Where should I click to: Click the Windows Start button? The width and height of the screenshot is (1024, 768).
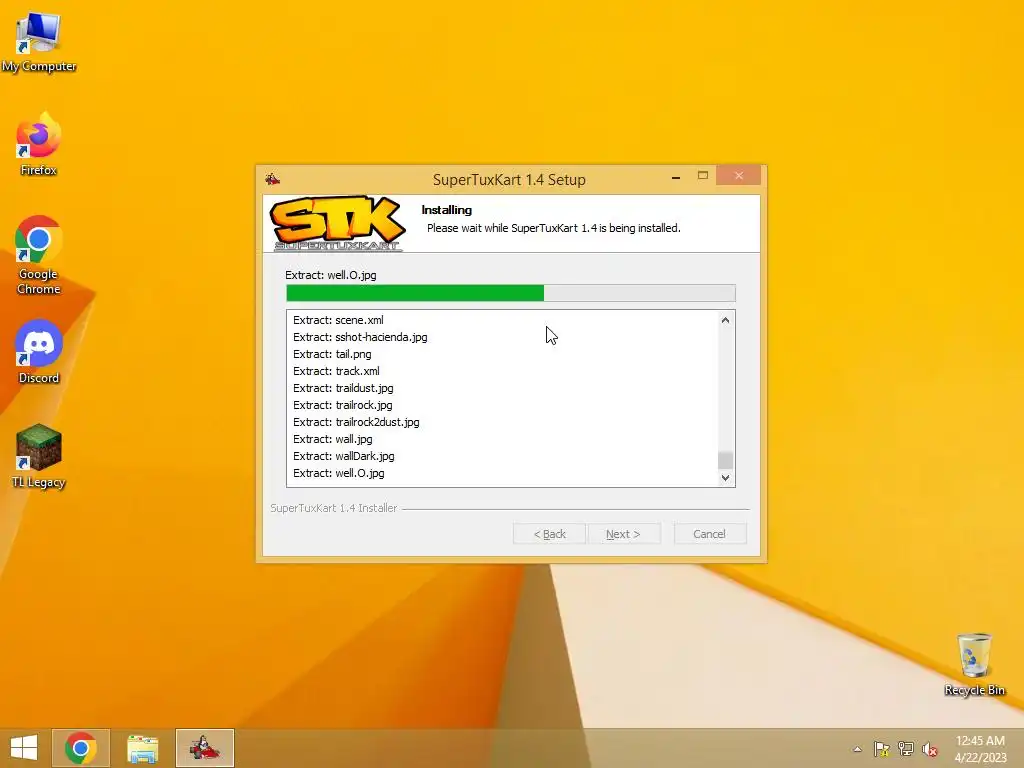(x=24, y=748)
